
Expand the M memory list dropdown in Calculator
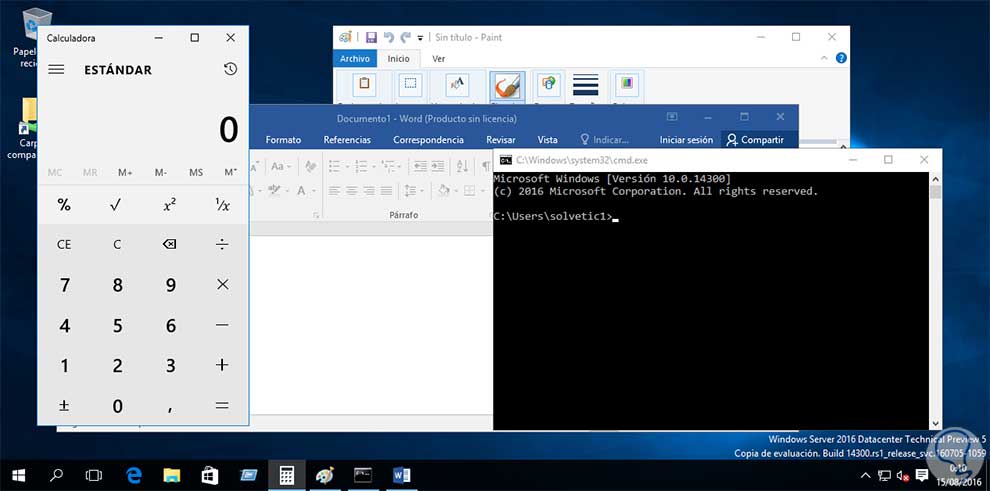coord(230,172)
